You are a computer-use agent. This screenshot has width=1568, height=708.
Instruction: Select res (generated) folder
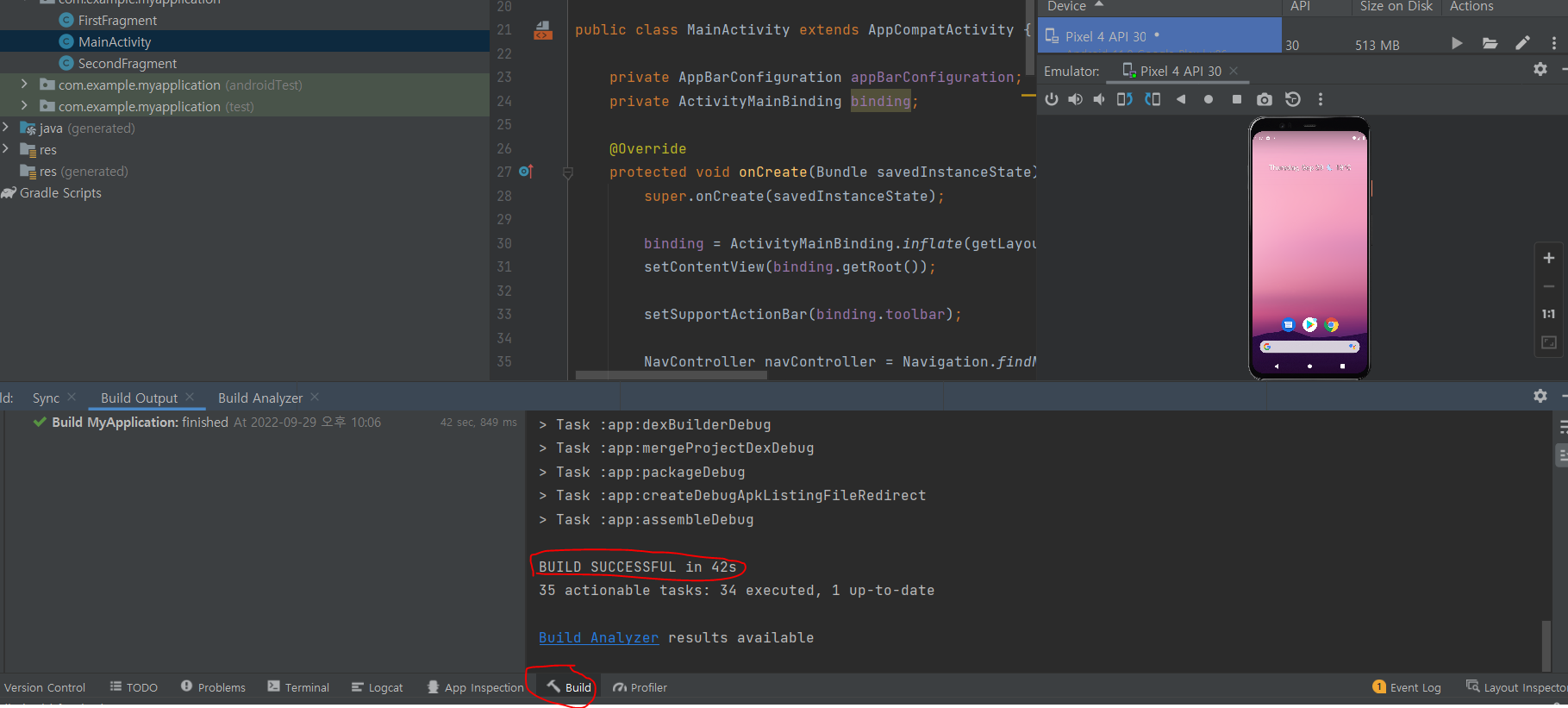click(x=84, y=171)
